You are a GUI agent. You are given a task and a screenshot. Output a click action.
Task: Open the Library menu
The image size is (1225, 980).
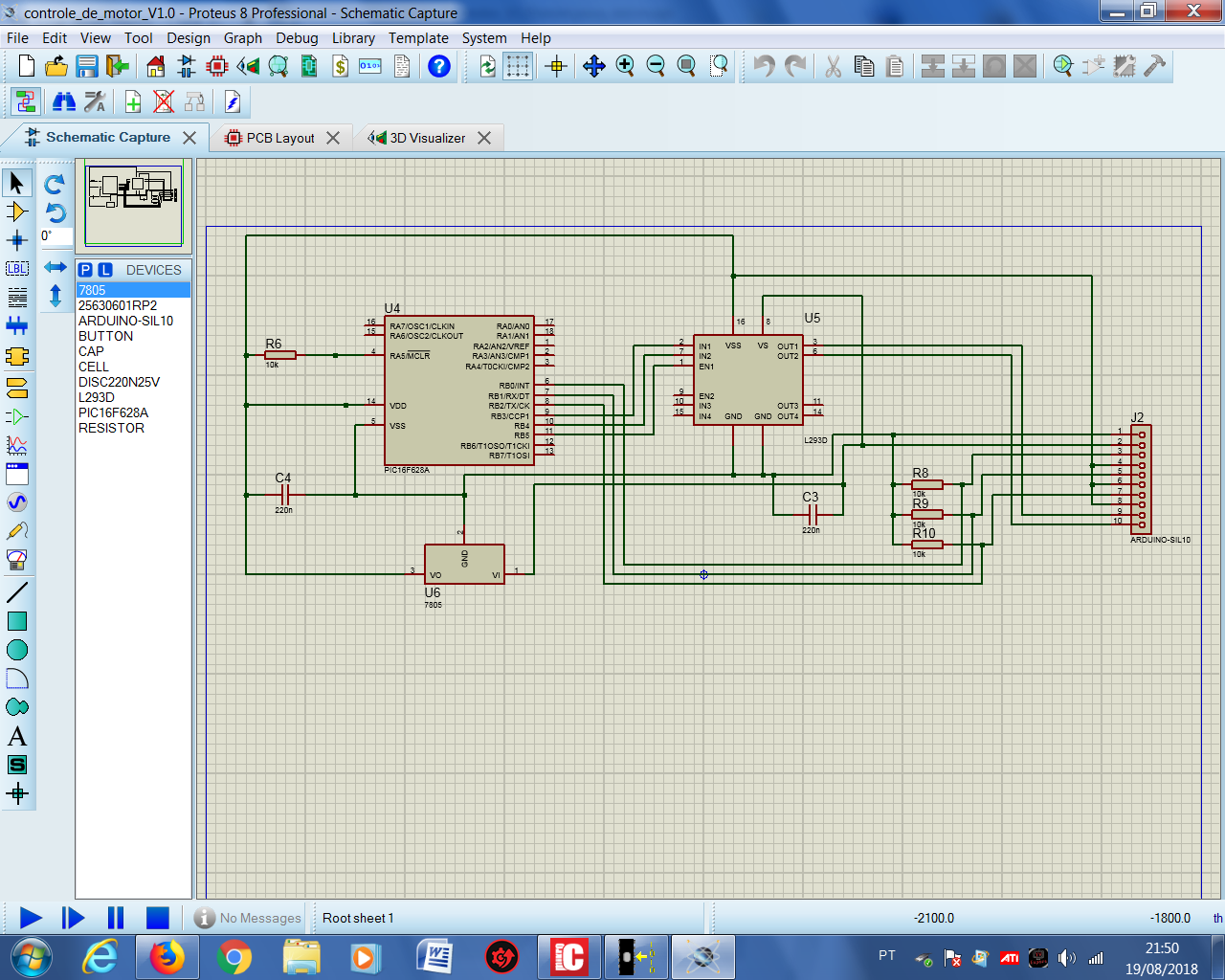(353, 38)
